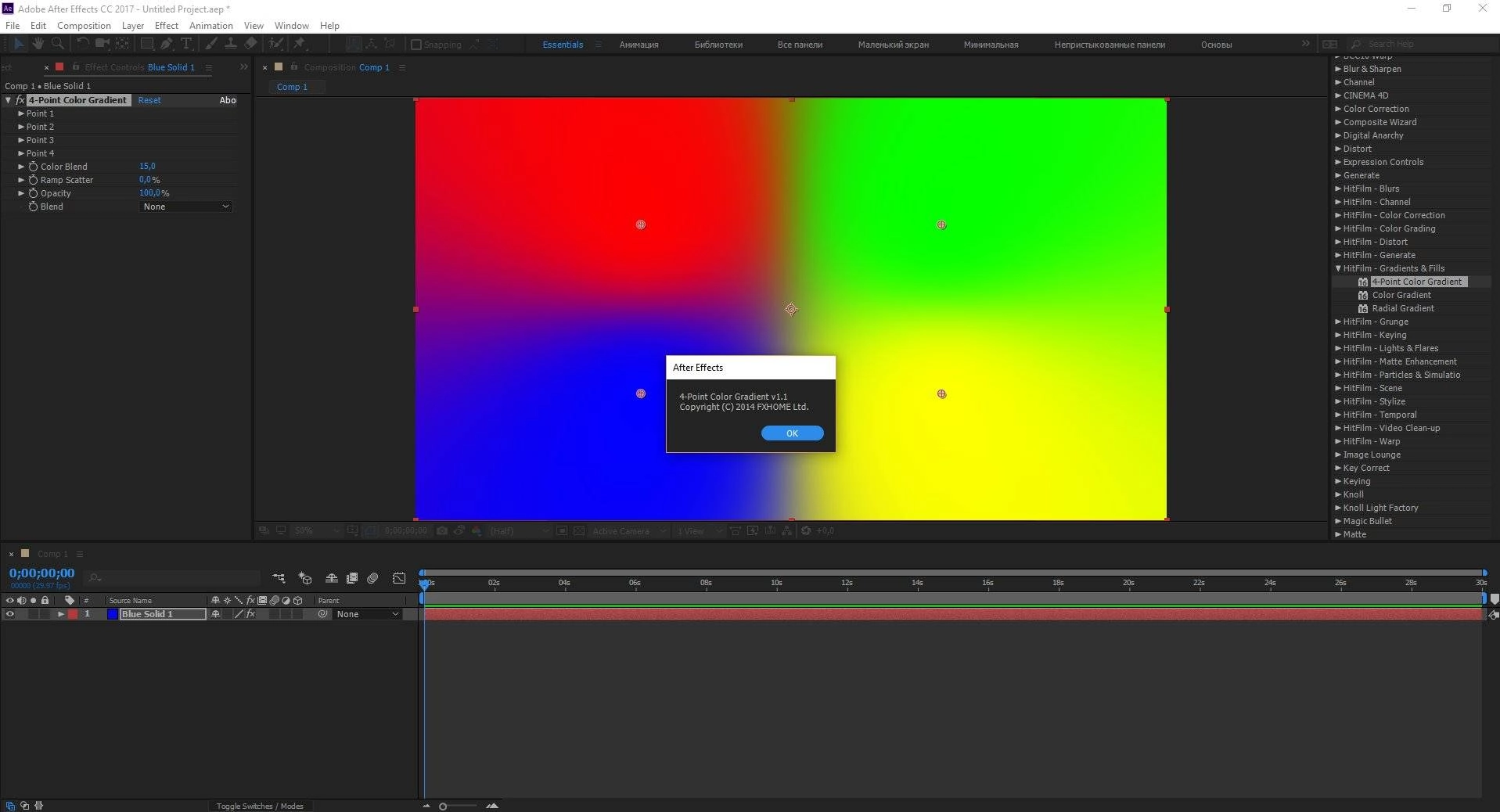The width and height of the screenshot is (1500, 812).
Task: Expand Color Correction effects category
Action: [1338, 109]
